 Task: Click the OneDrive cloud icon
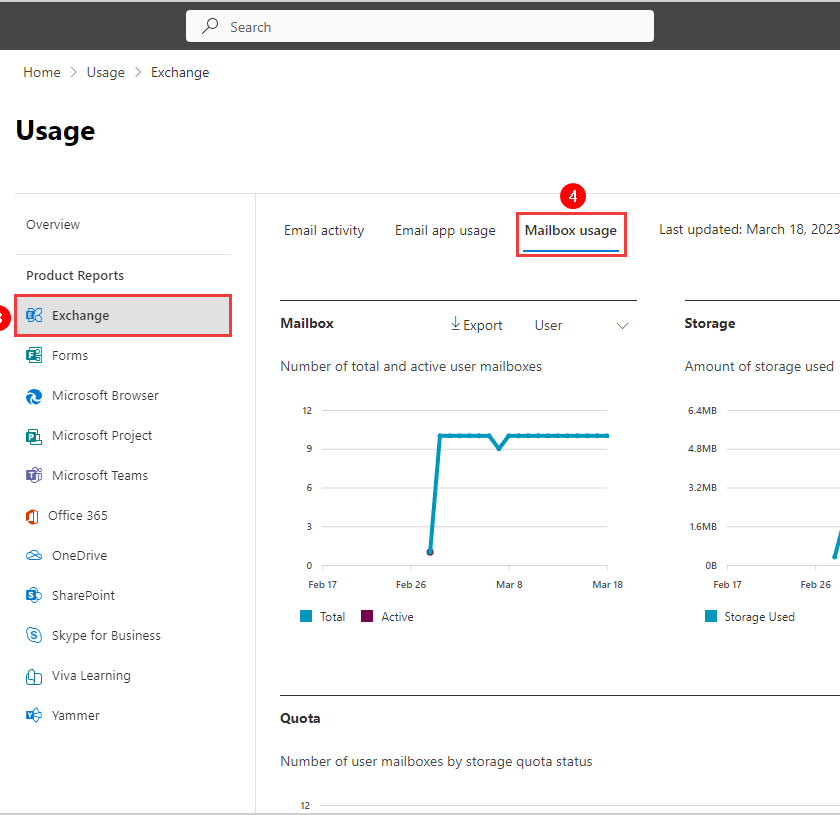coord(34,556)
